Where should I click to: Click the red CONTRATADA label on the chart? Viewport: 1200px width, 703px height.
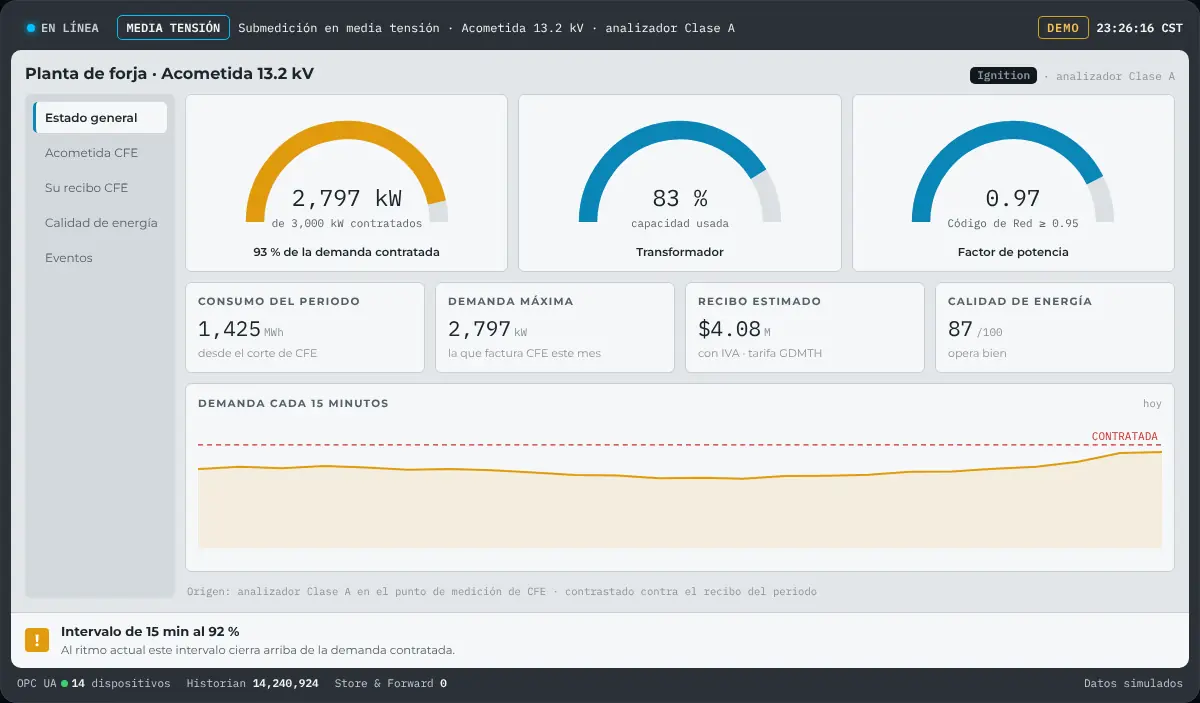pyautogui.click(x=1125, y=436)
